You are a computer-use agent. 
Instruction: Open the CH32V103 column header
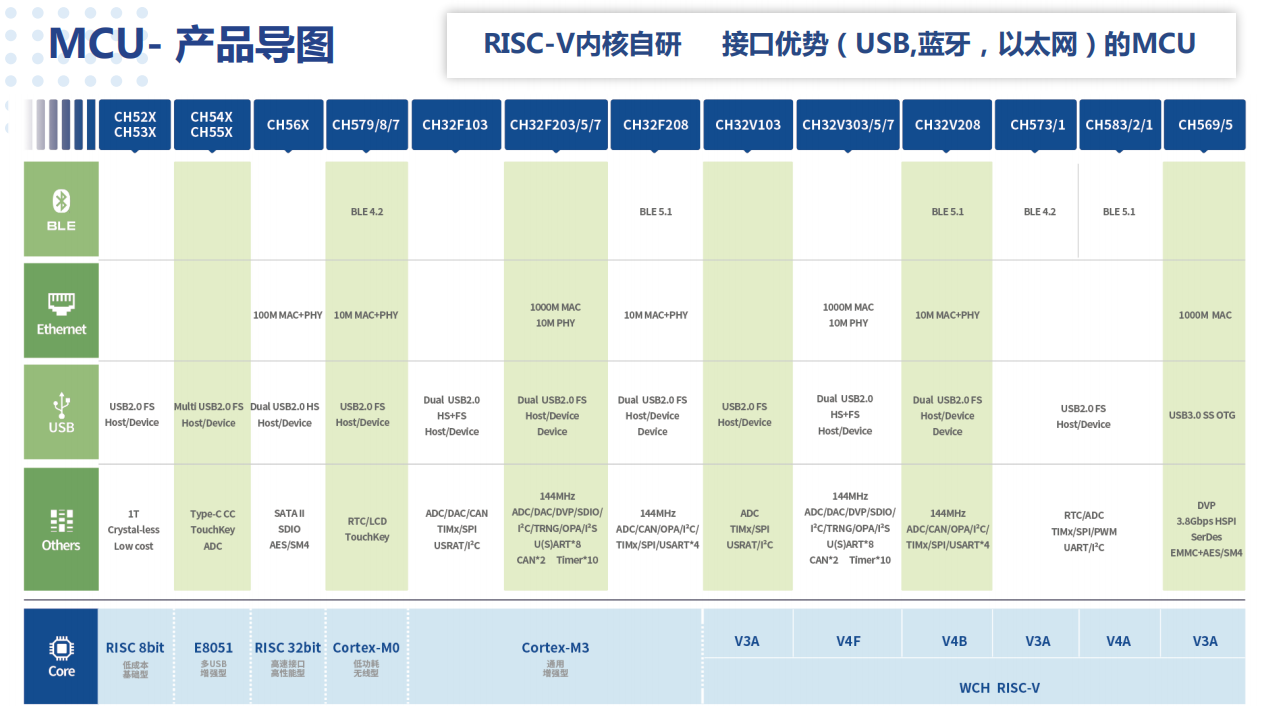[748, 125]
